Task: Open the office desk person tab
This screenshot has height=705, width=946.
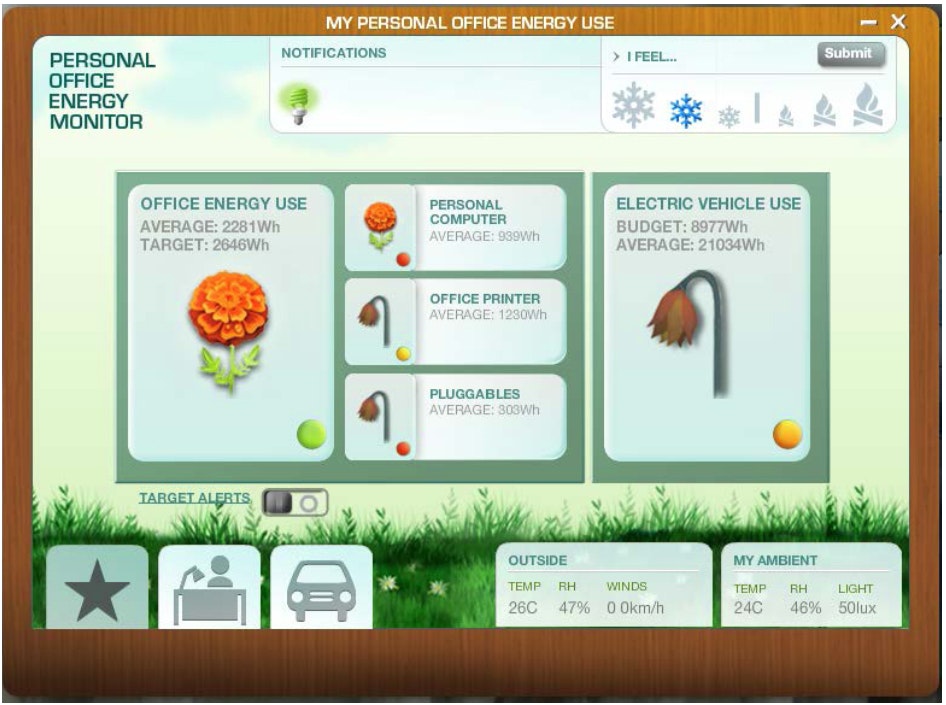Action: [209, 590]
